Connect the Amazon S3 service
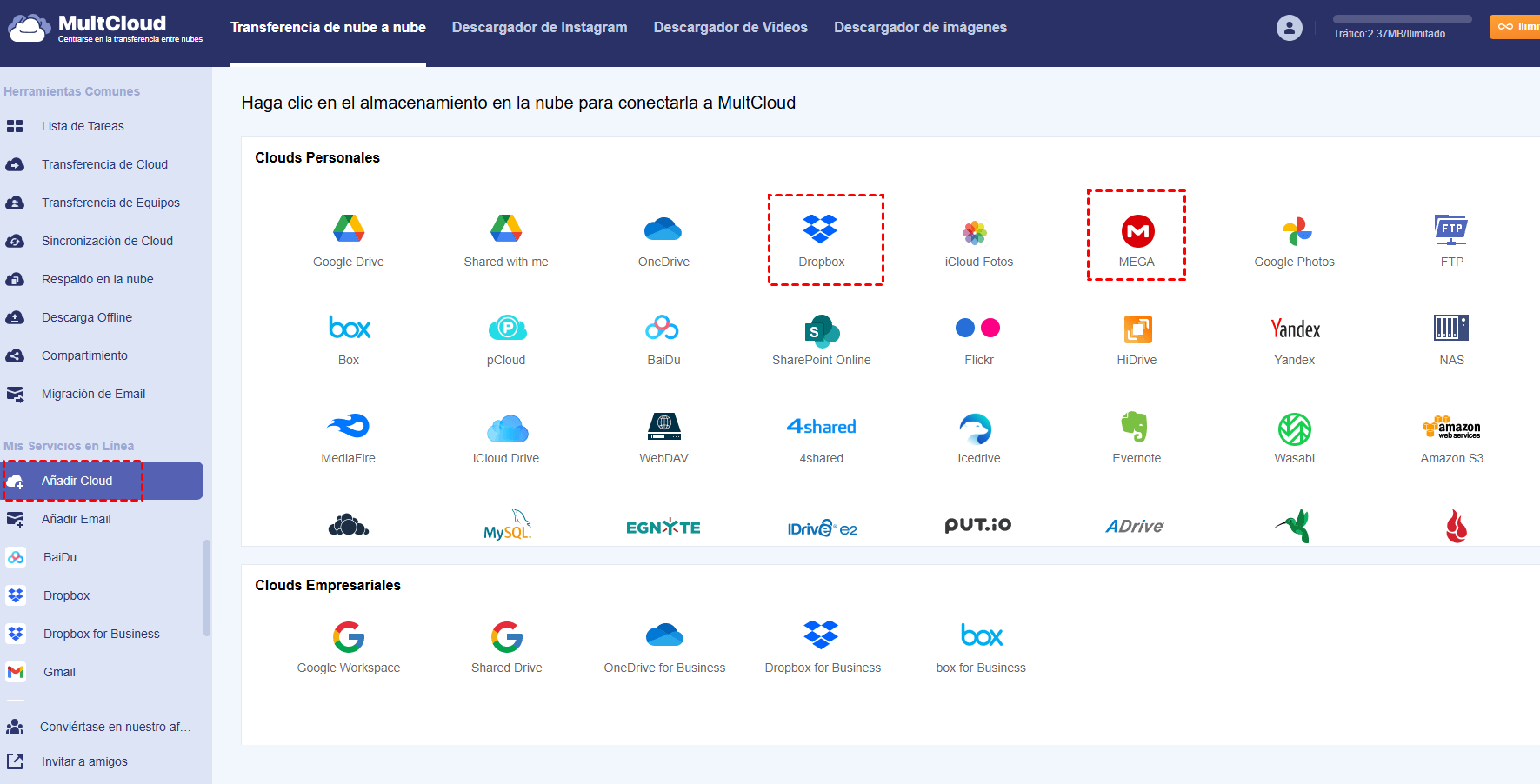Viewport: 1540px width, 784px height. click(1450, 428)
